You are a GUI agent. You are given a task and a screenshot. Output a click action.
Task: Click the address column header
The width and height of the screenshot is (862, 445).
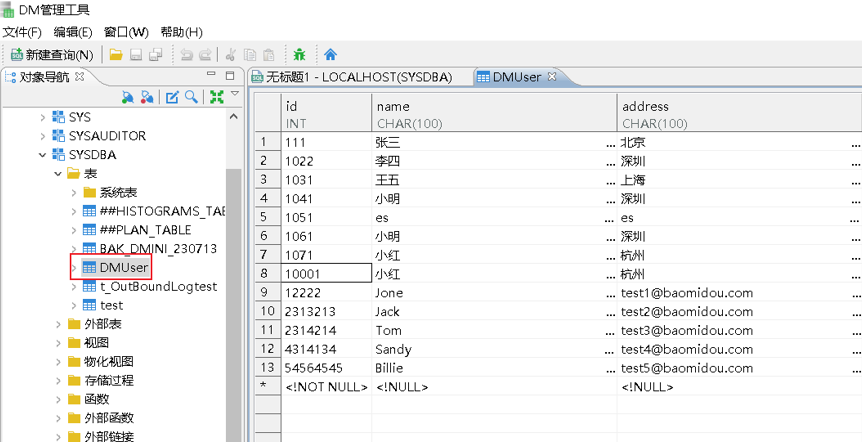click(x=645, y=106)
